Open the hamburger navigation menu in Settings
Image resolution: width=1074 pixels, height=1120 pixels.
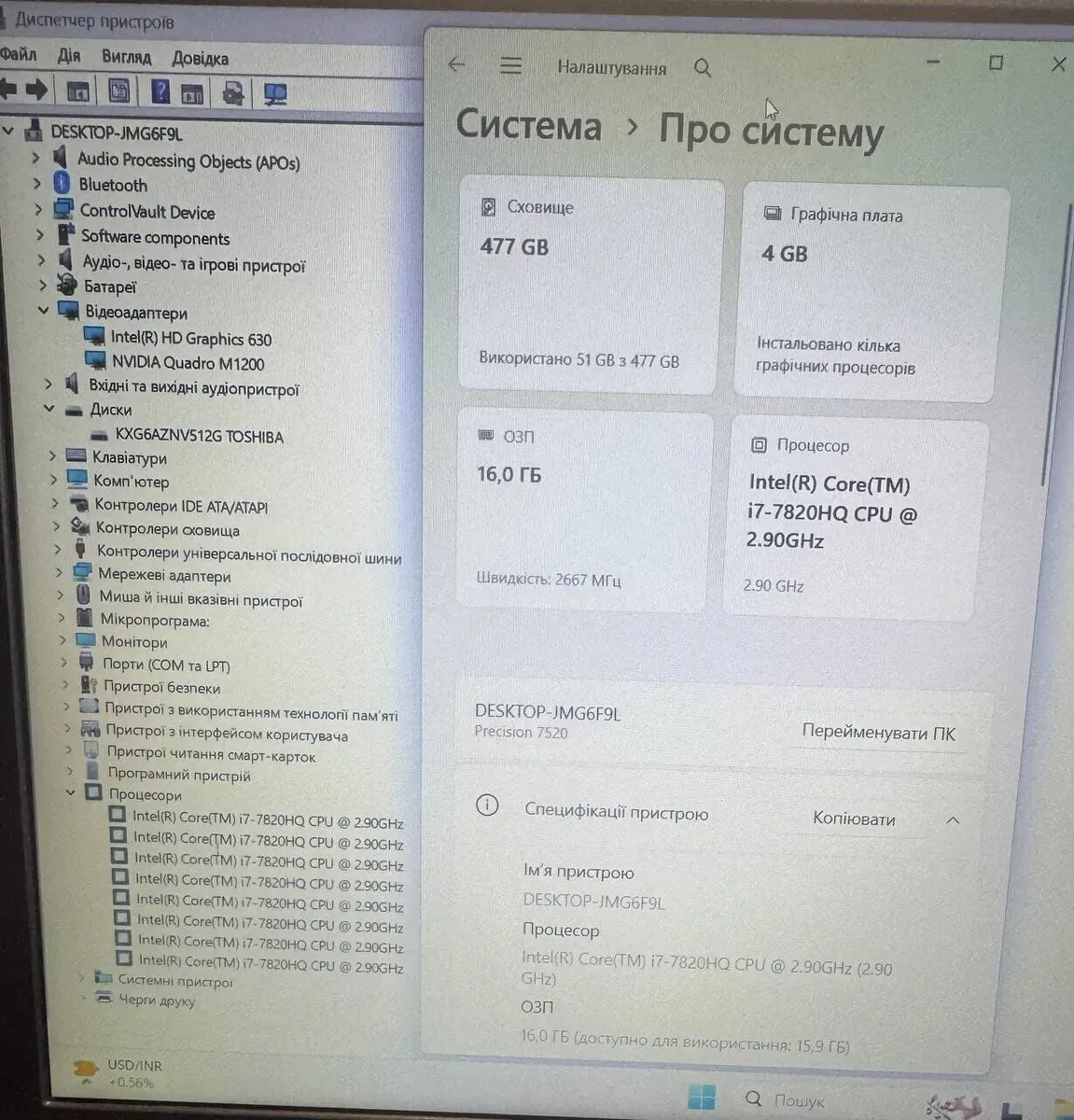click(510, 66)
